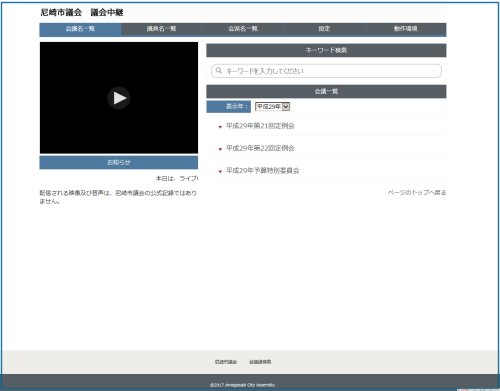Screen dimensions: 500x391
Task: Select the 会派名一覧 tab
Action: (x=243, y=29)
